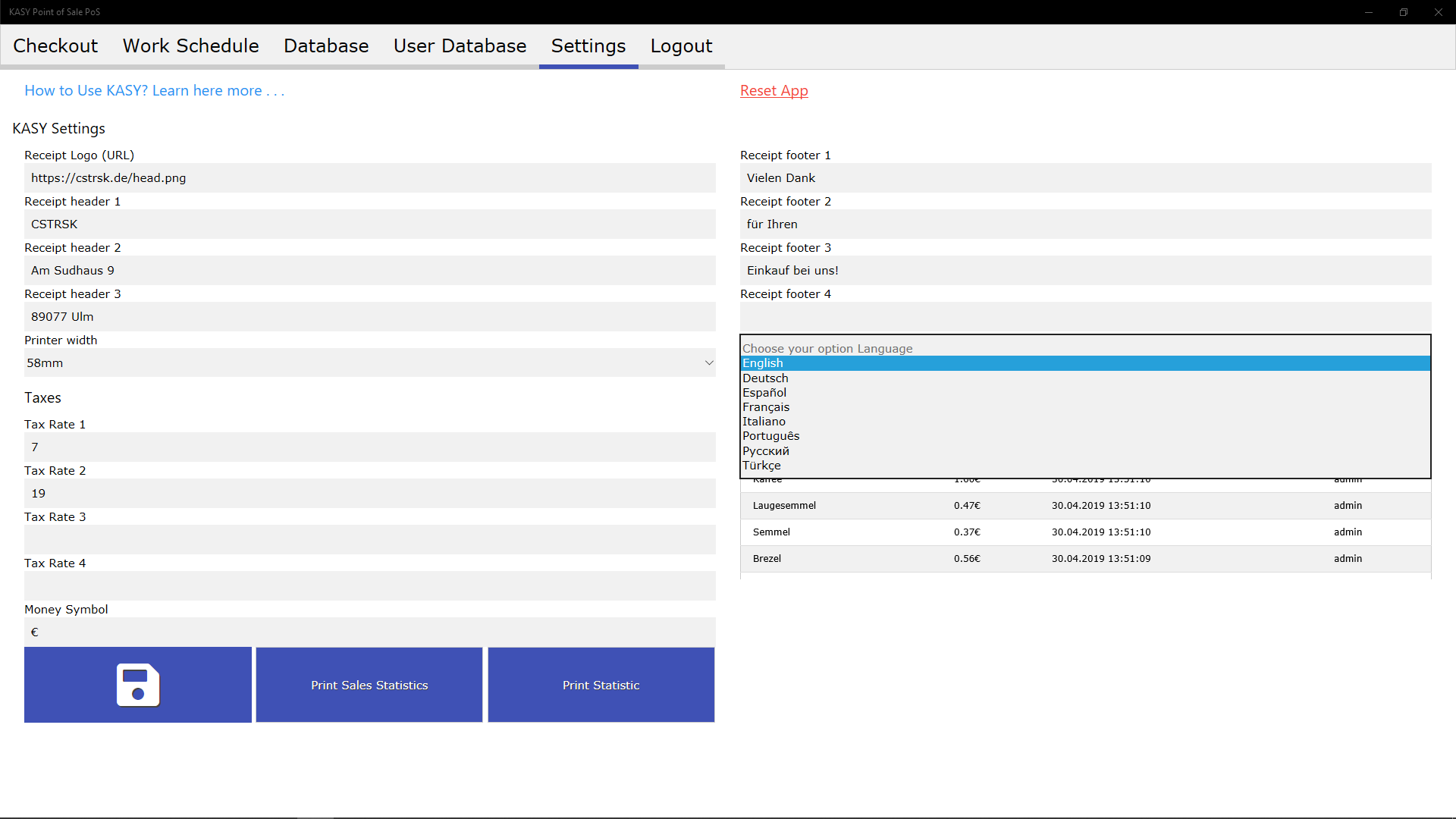Select the Brezel sales row
This screenshot has height=819, width=1456.
click(1086, 559)
